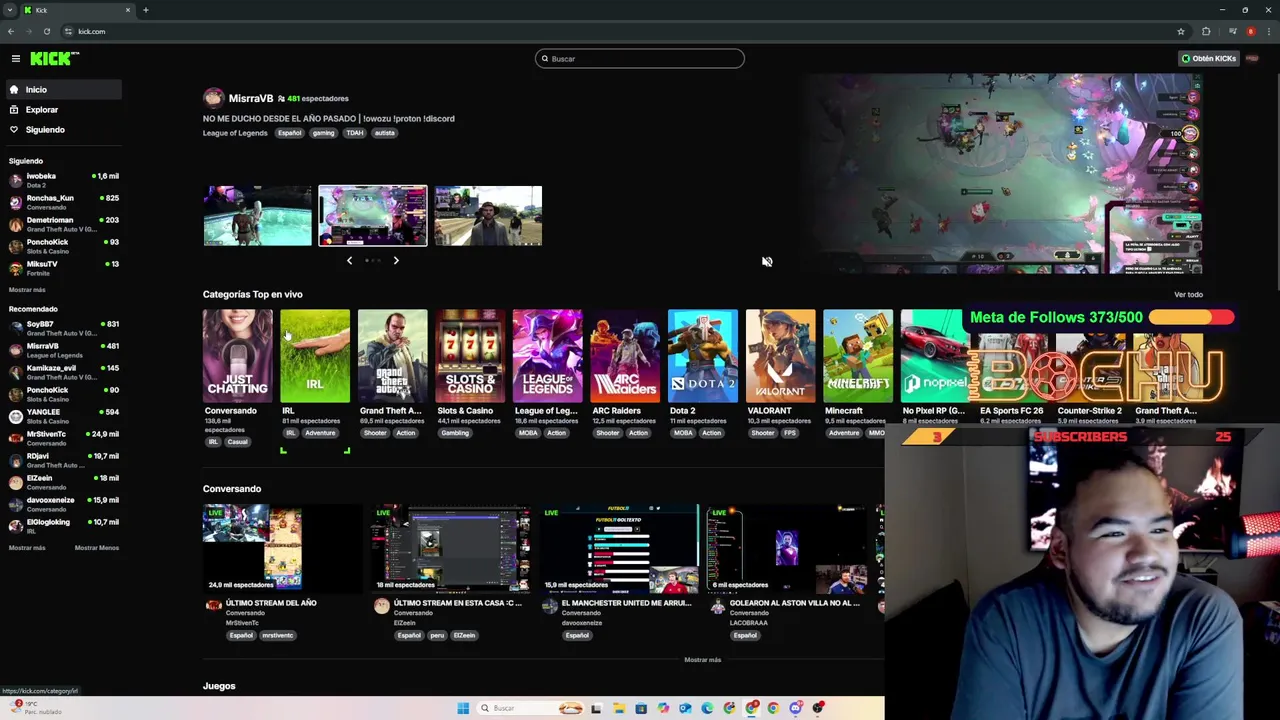Screen dimensions: 1280x720
Task: Expand Recomendado list with Mostrar más
Action: point(27,548)
